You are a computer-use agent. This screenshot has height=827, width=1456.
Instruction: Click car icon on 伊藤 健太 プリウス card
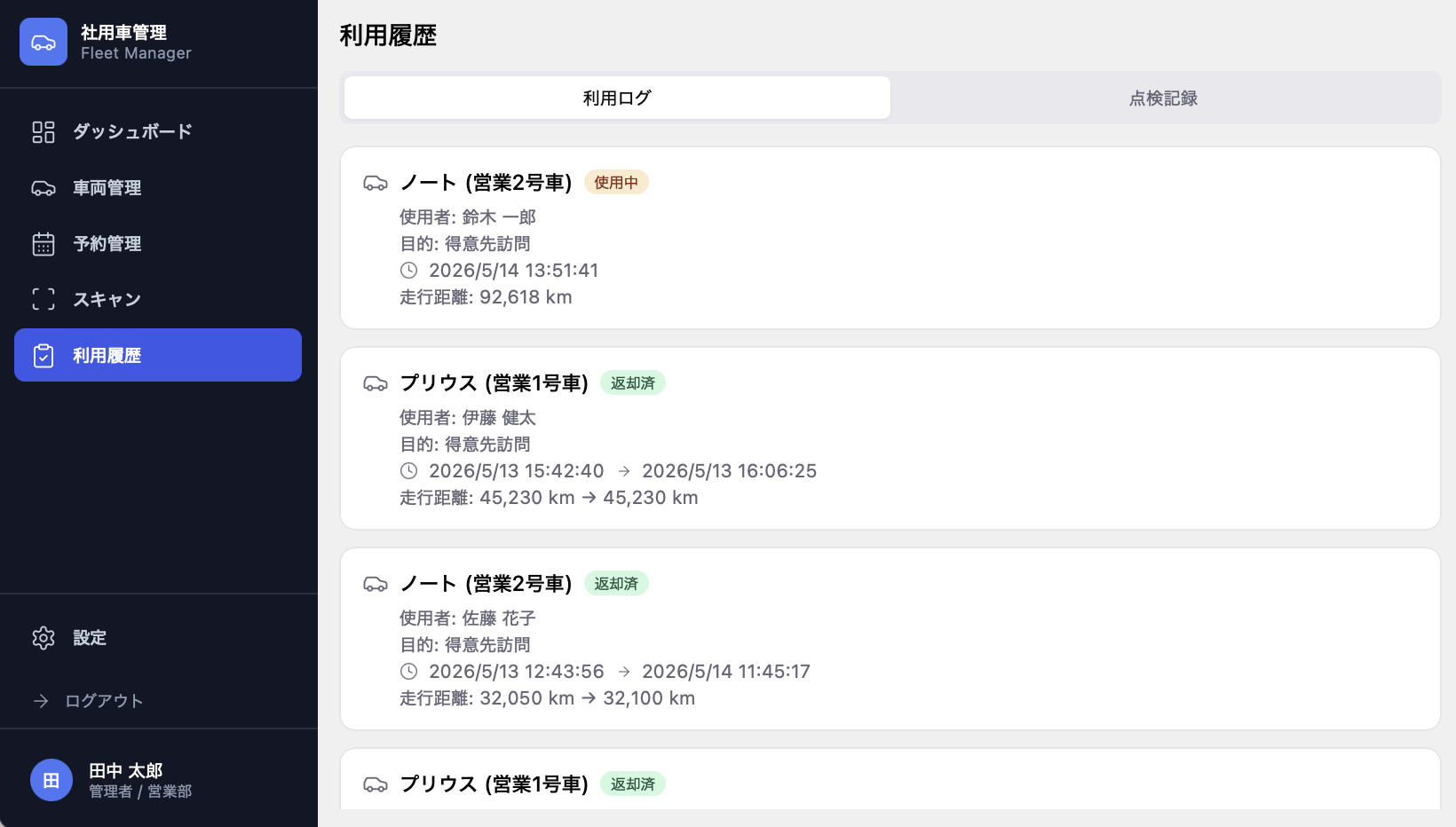[376, 383]
